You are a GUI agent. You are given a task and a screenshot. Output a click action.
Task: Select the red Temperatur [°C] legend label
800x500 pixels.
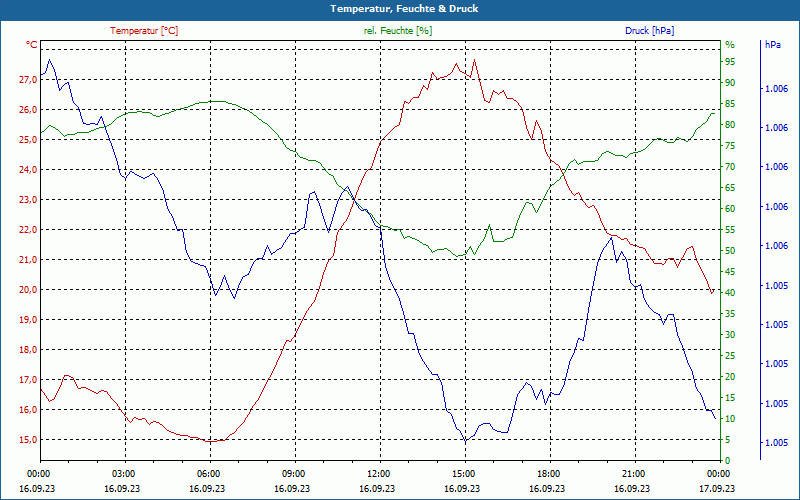pyautogui.click(x=144, y=31)
